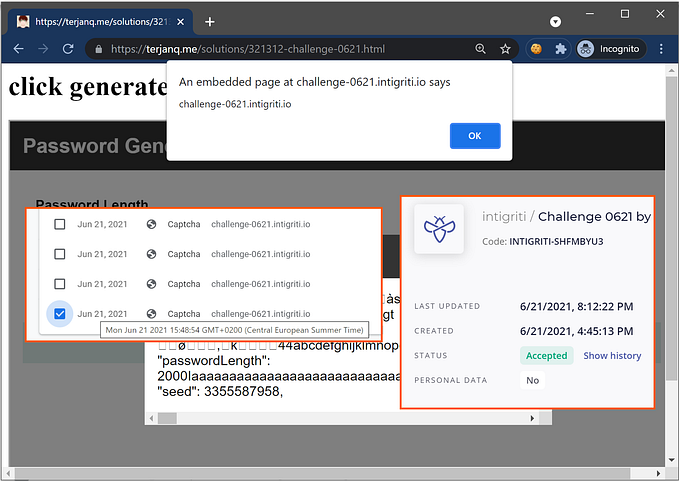679x481 pixels.
Task: Click the browser forward arrow
Action: (x=43, y=49)
